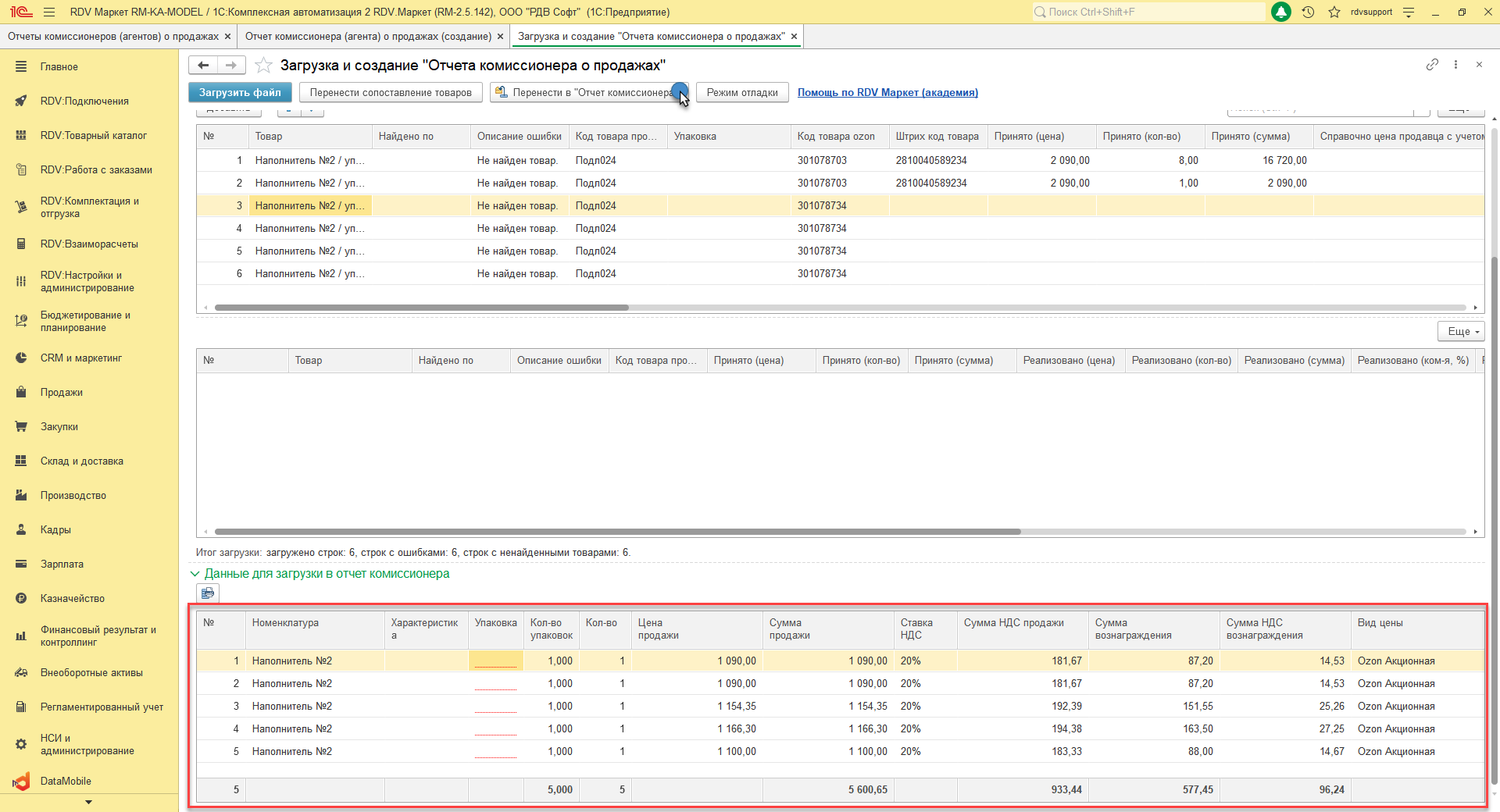The width and height of the screenshot is (1500, 812).
Task: Go back with left arrow button
Action: point(203,66)
